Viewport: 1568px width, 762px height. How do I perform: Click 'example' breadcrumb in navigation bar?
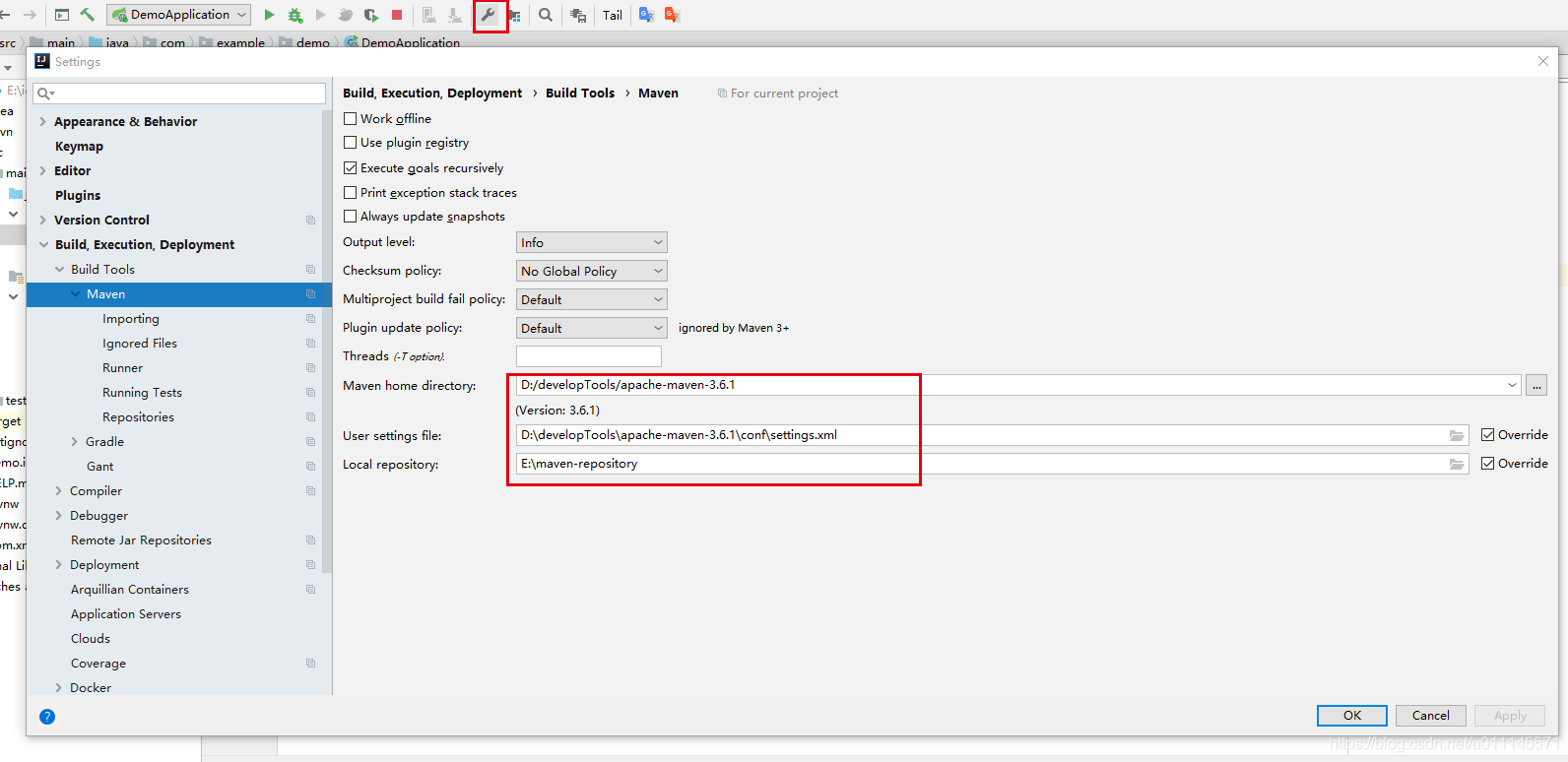click(240, 42)
